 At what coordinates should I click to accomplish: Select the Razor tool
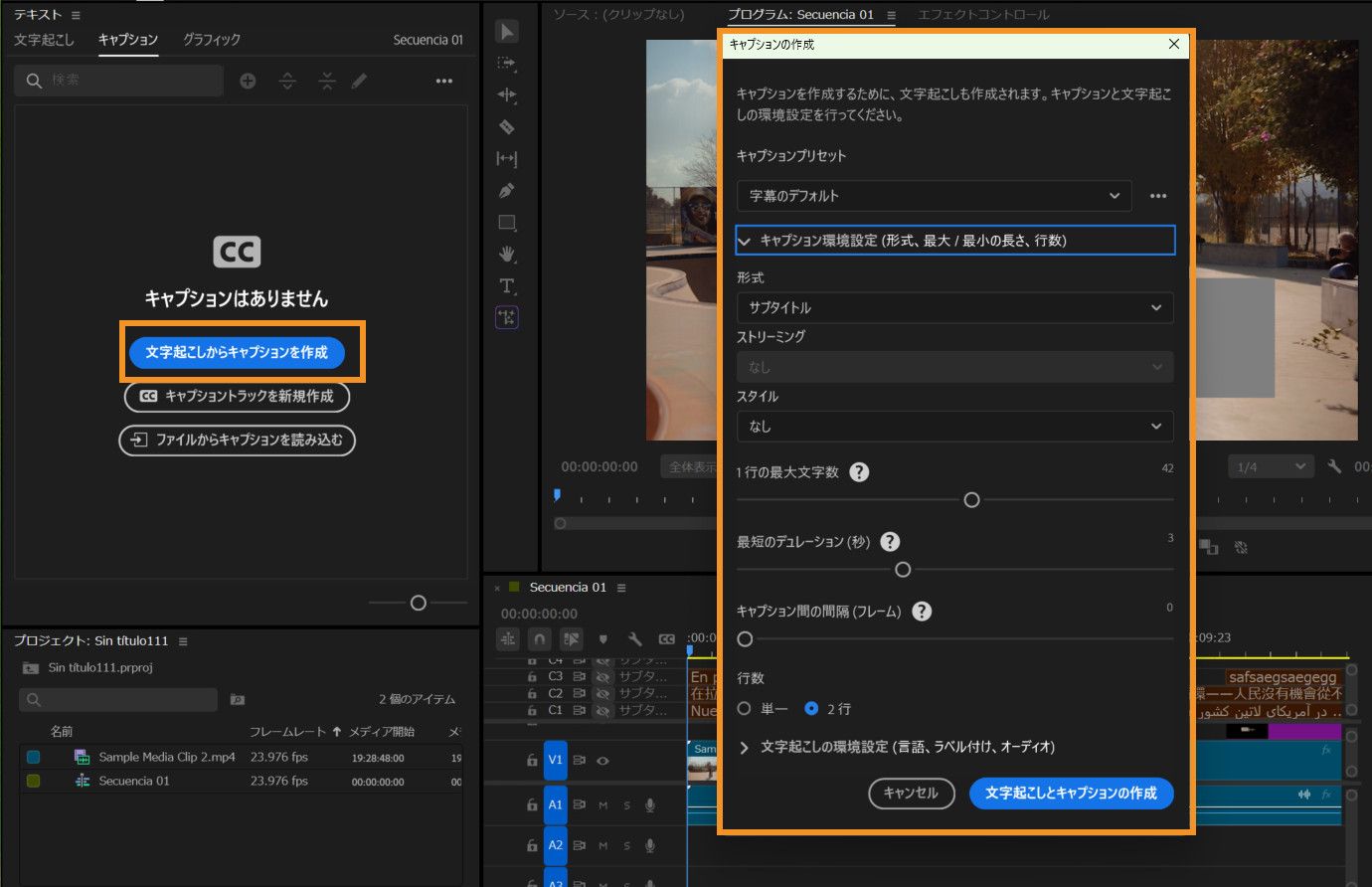click(x=507, y=127)
